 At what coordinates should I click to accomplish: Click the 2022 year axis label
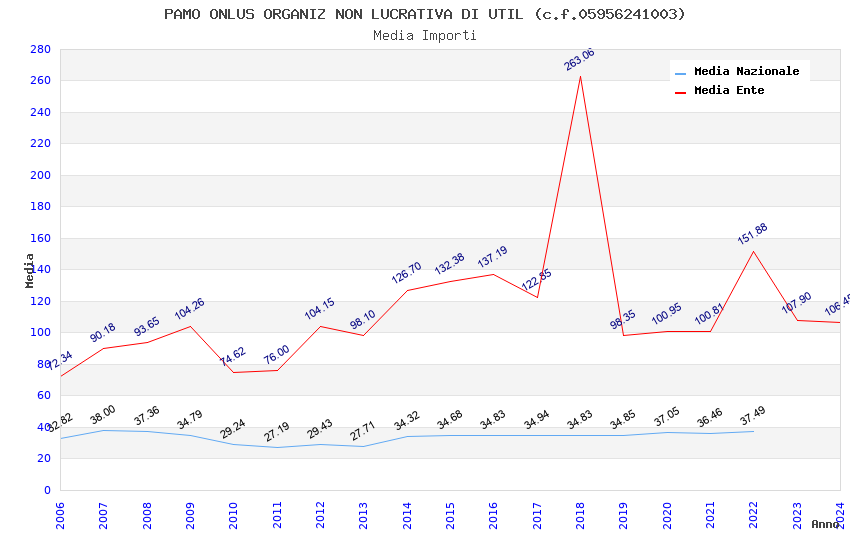tap(754, 515)
